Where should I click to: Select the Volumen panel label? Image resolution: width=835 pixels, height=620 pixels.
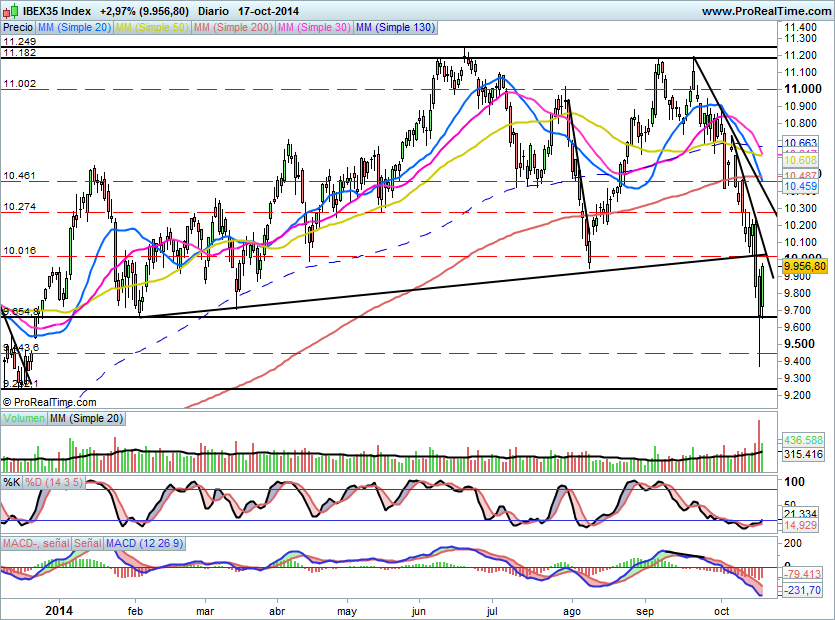(x=24, y=418)
